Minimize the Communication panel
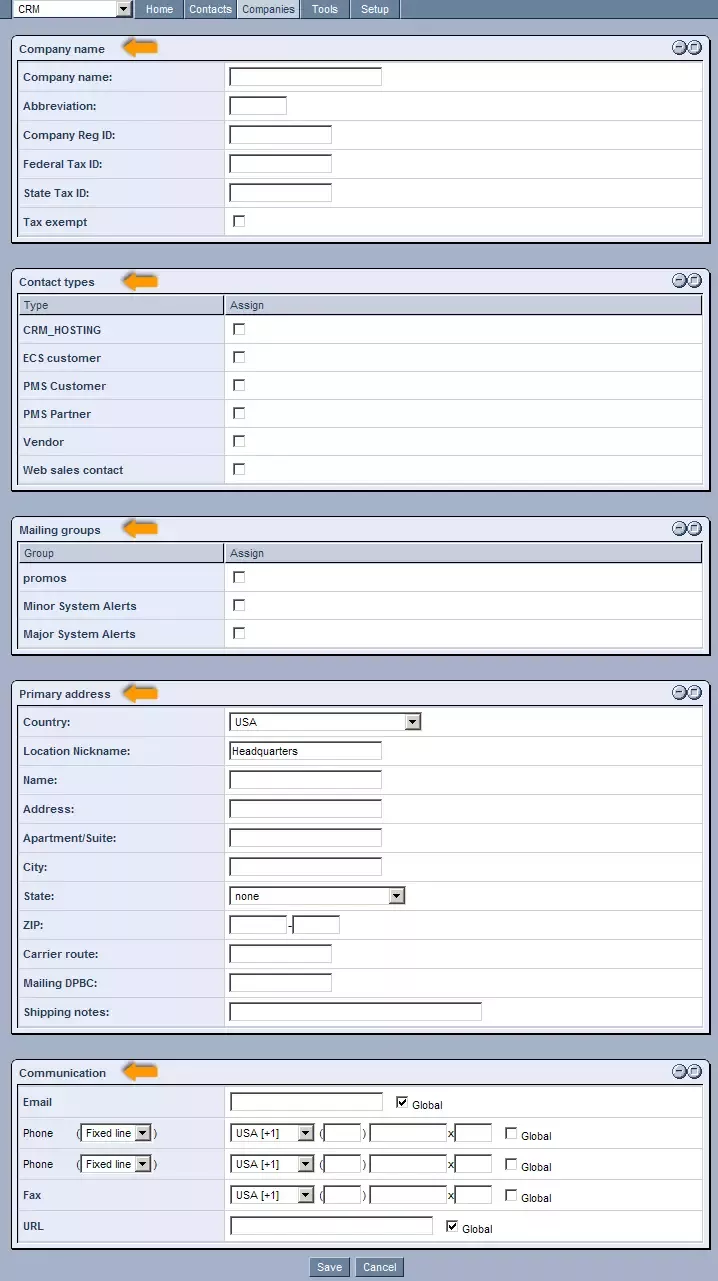This screenshot has height=1281, width=718. coord(679,1071)
